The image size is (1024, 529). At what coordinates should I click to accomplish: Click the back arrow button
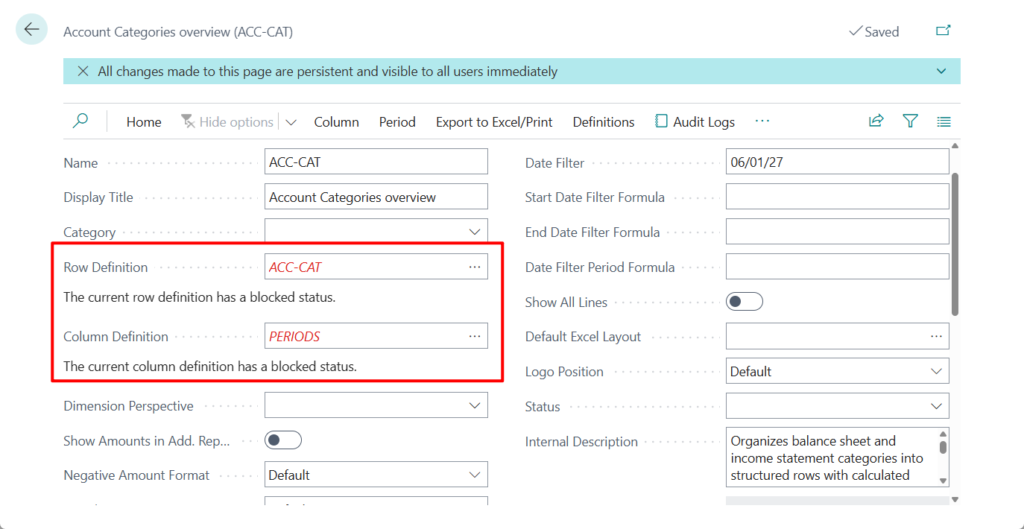click(32, 30)
